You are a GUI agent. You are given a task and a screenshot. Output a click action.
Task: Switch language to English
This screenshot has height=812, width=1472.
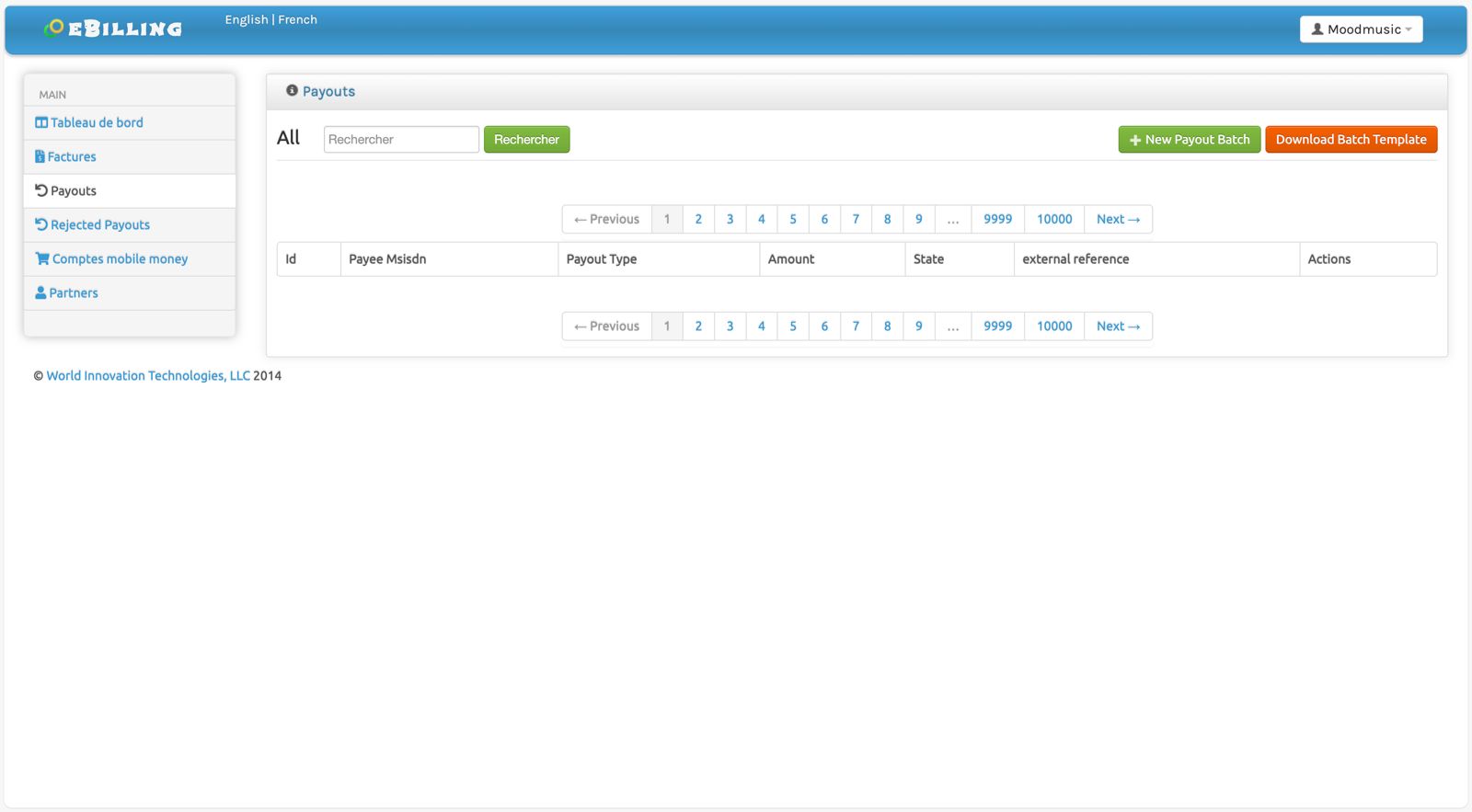(247, 19)
